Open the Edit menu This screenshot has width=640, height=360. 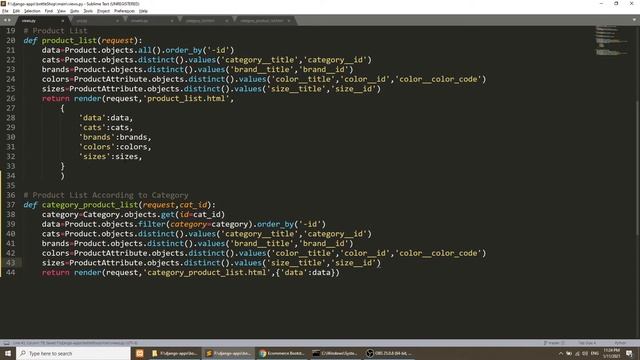[16, 11]
